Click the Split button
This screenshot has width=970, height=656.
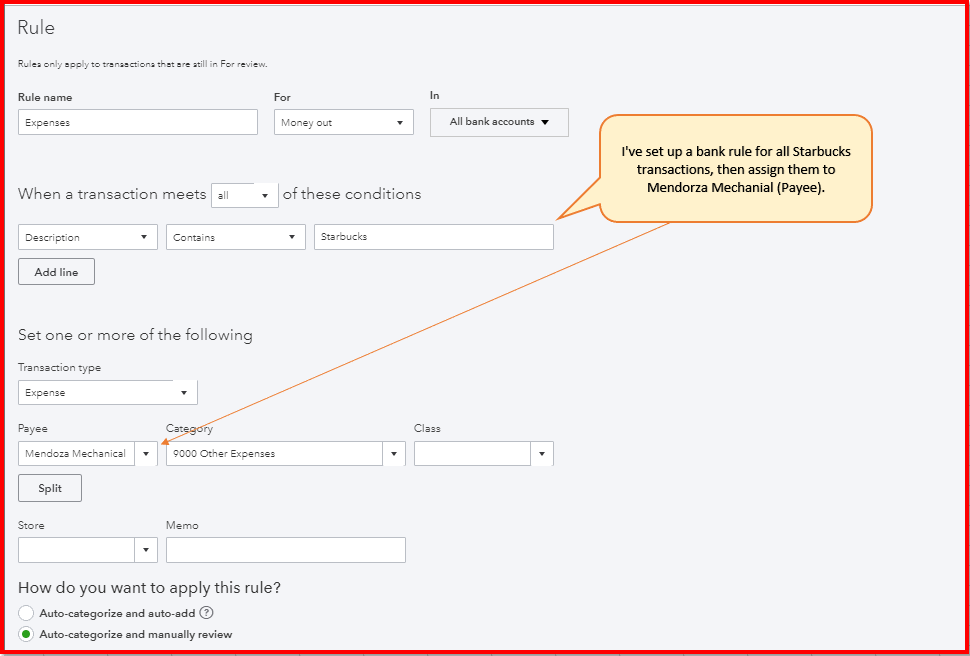click(x=50, y=488)
